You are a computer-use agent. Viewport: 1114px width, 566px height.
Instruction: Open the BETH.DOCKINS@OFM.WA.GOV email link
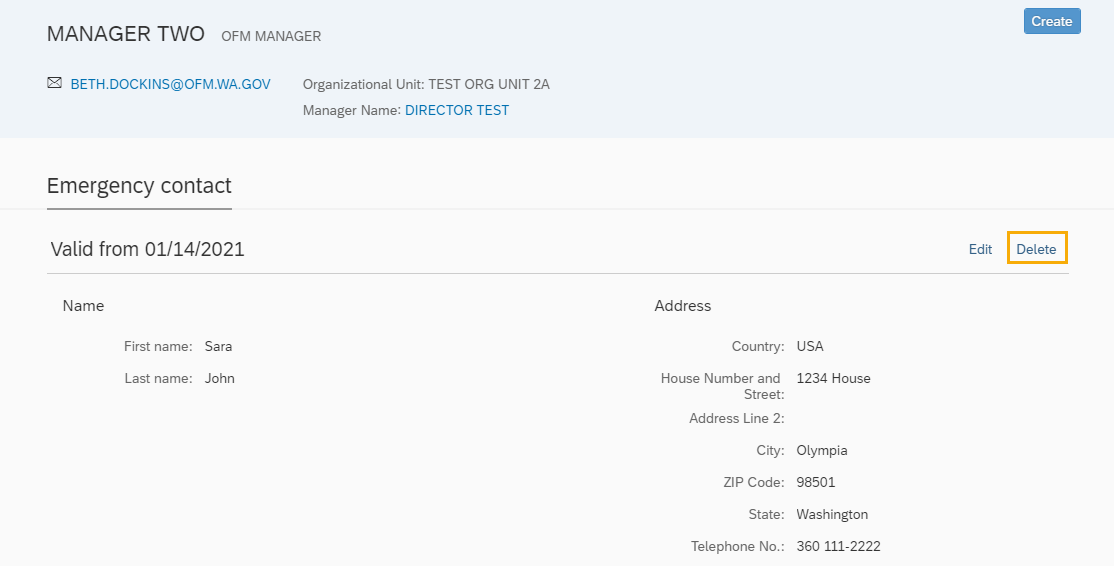click(170, 84)
